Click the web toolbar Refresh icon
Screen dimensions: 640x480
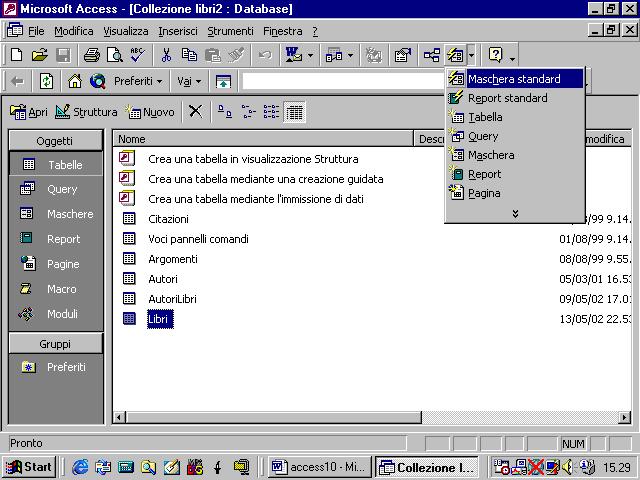(46, 81)
